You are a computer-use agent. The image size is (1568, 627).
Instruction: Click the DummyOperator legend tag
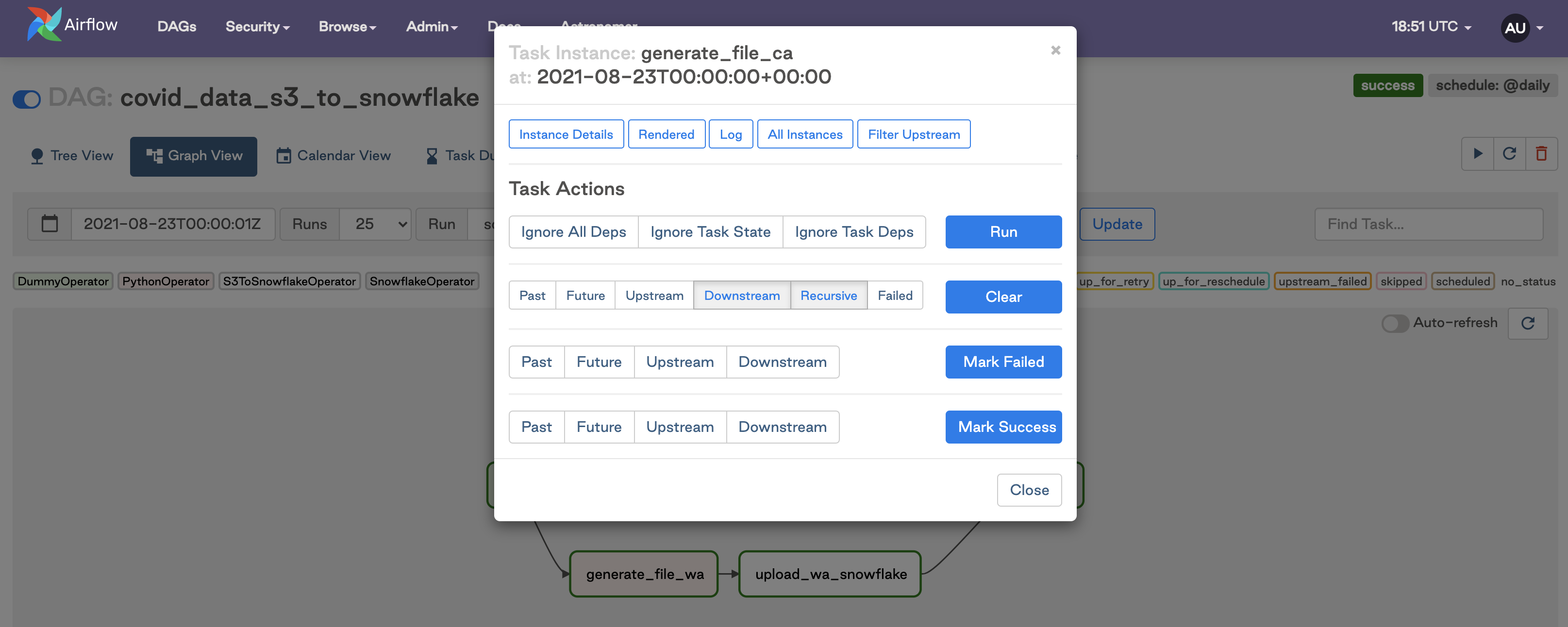[x=63, y=281]
